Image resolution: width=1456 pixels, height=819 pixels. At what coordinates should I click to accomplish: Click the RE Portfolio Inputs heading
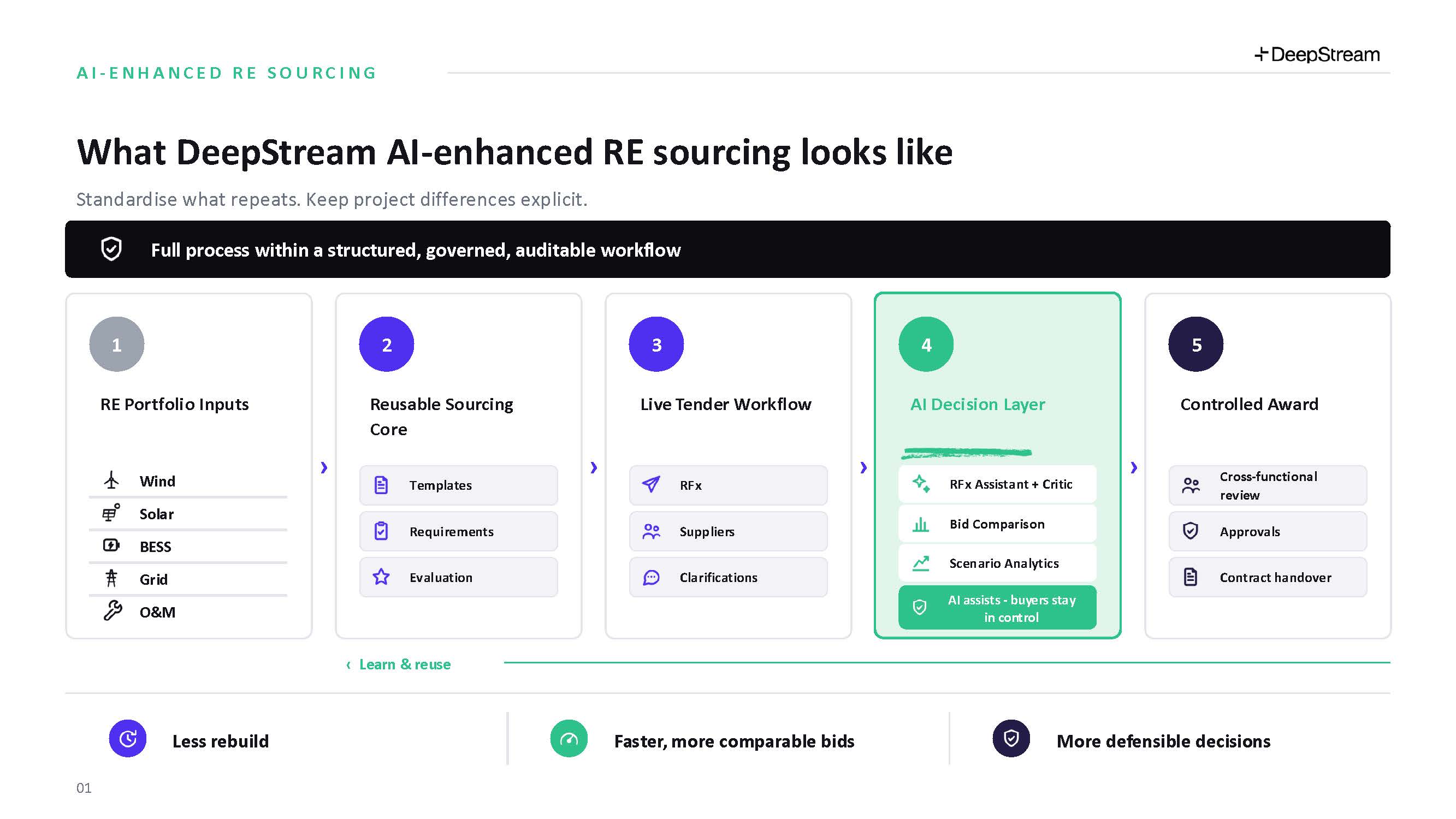175,405
